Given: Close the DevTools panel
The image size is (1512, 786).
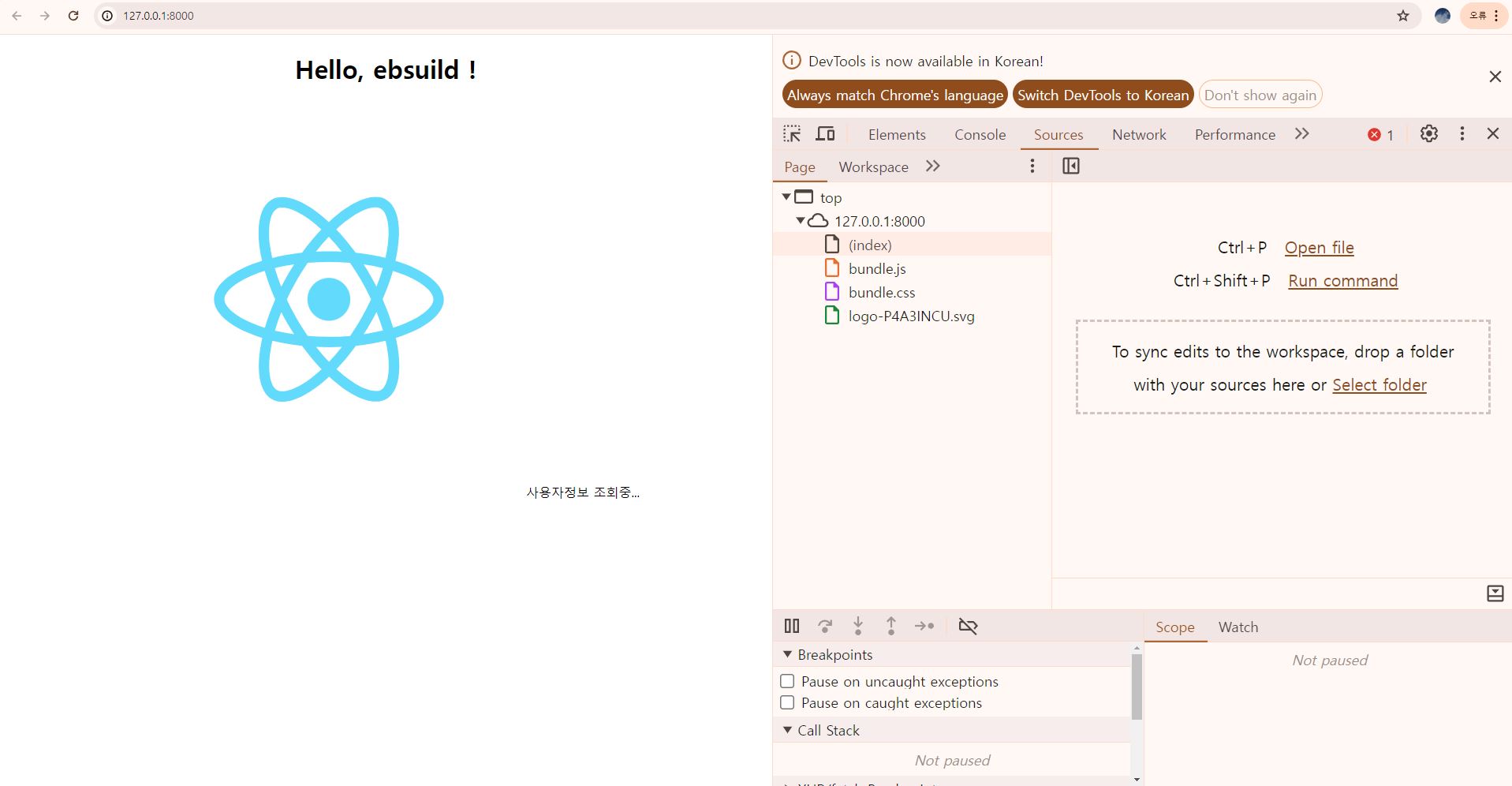Looking at the screenshot, I should [x=1493, y=134].
